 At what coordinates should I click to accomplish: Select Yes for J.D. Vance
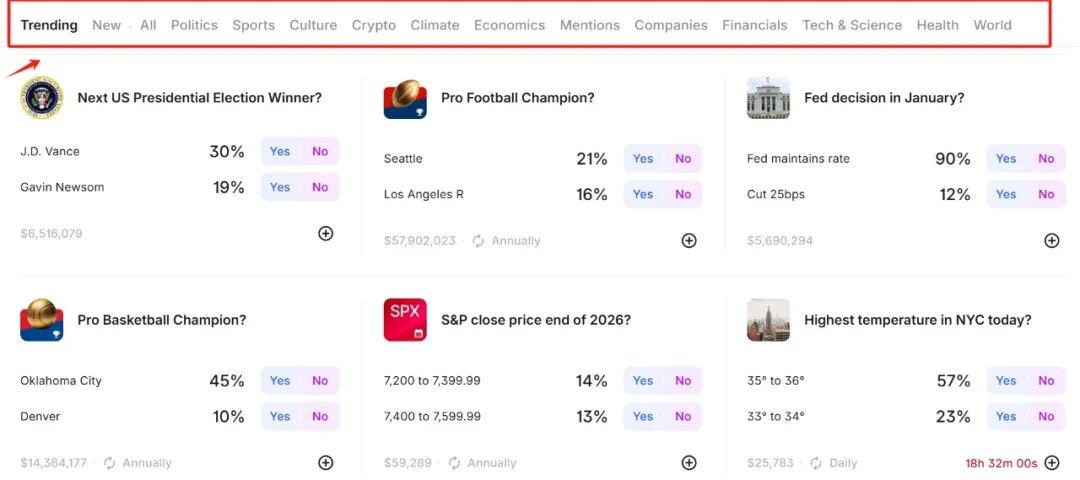click(x=280, y=151)
